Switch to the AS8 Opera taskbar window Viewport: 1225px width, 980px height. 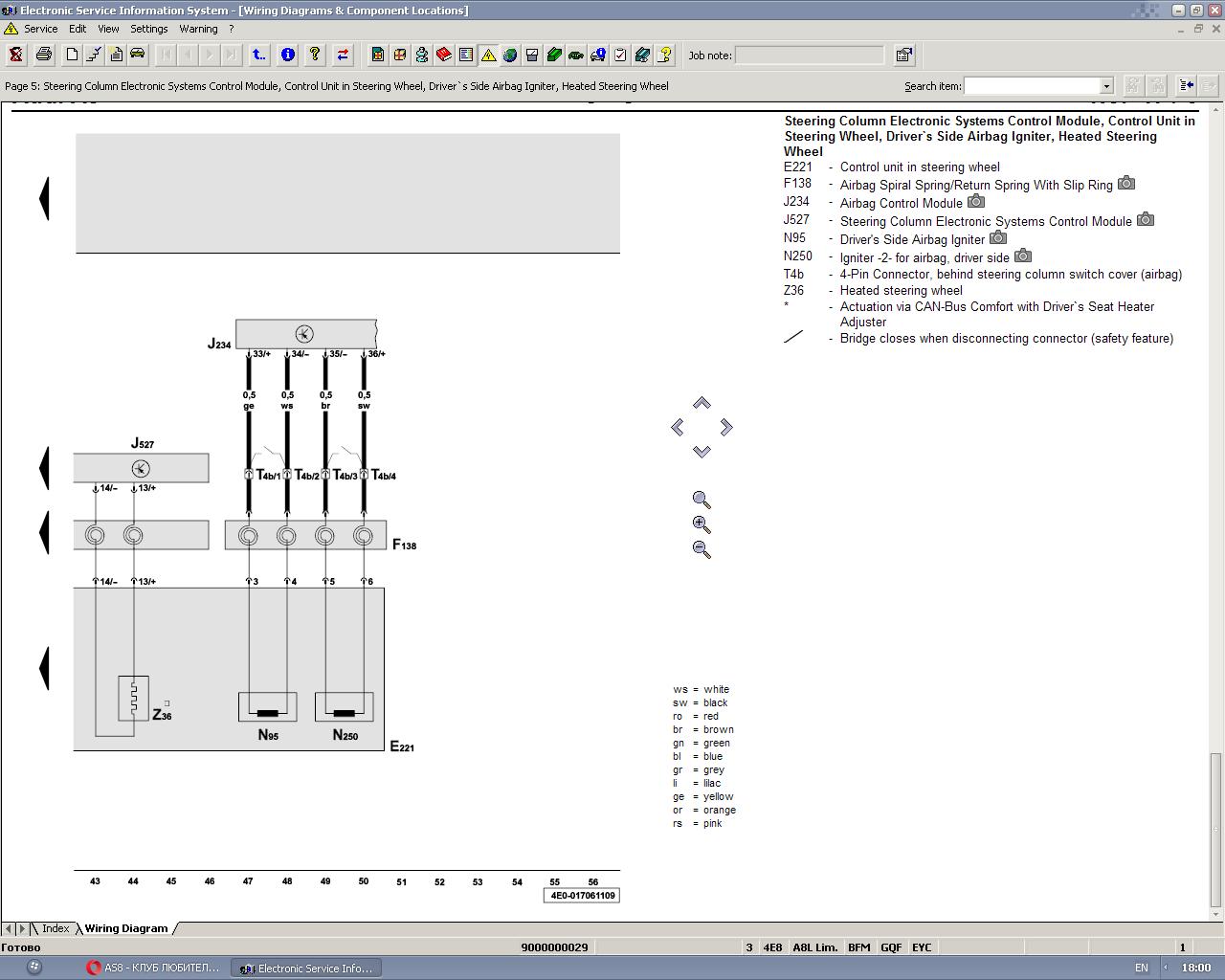(x=153, y=968)
